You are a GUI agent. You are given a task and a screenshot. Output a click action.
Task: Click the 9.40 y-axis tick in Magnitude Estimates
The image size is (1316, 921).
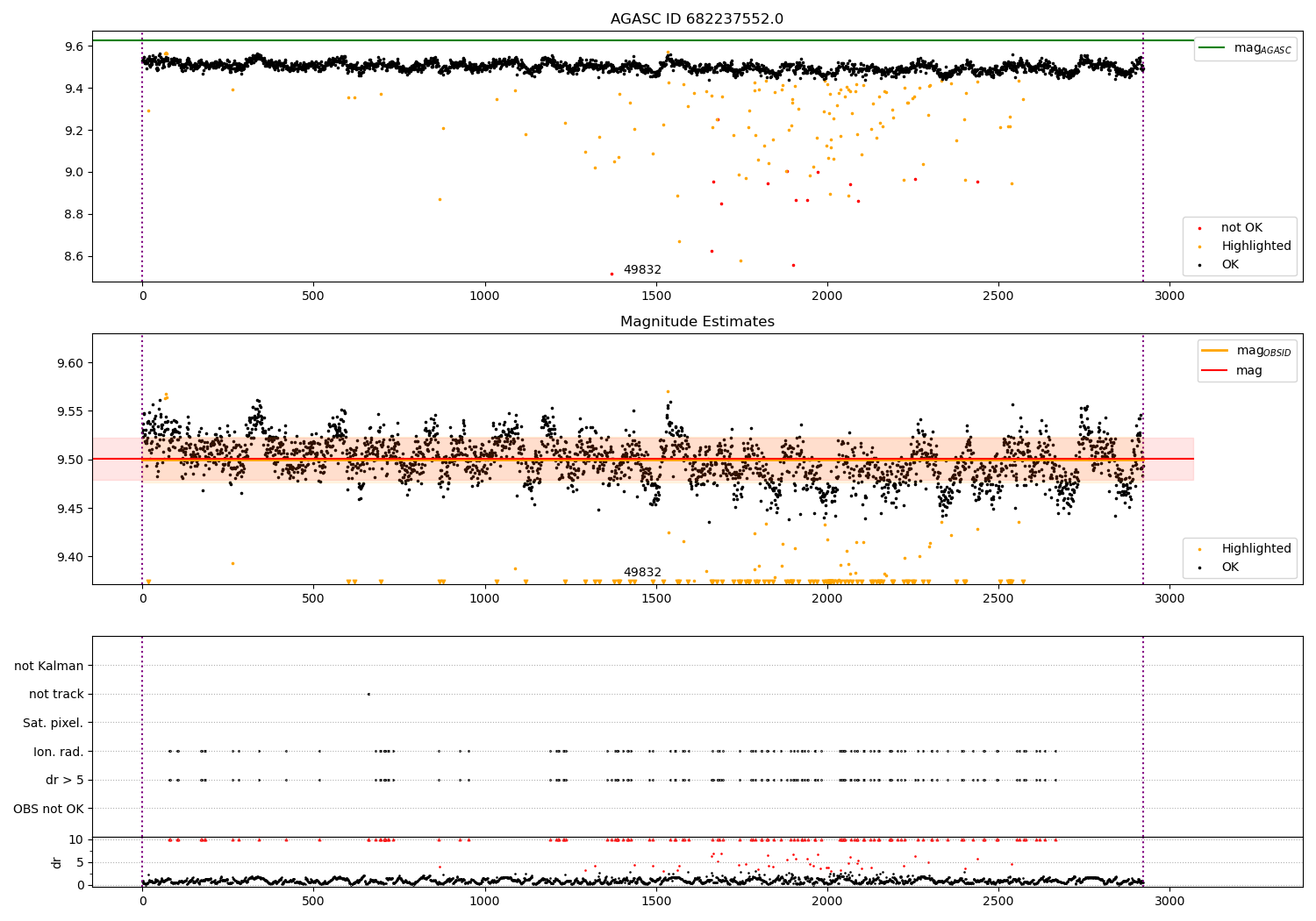71,557
